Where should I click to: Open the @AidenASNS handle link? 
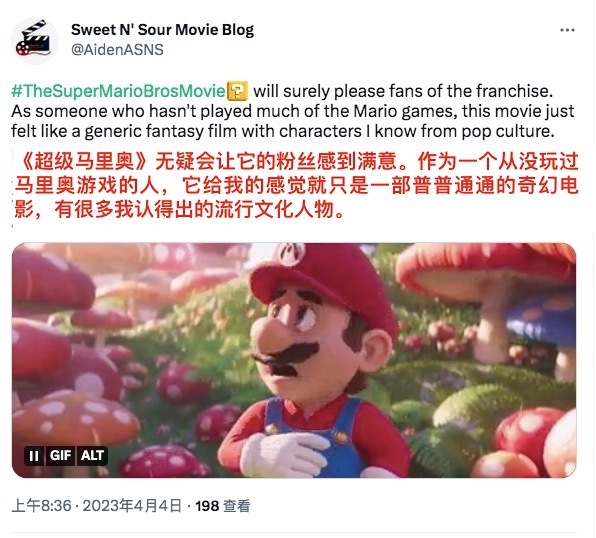(x=117, y=50)
